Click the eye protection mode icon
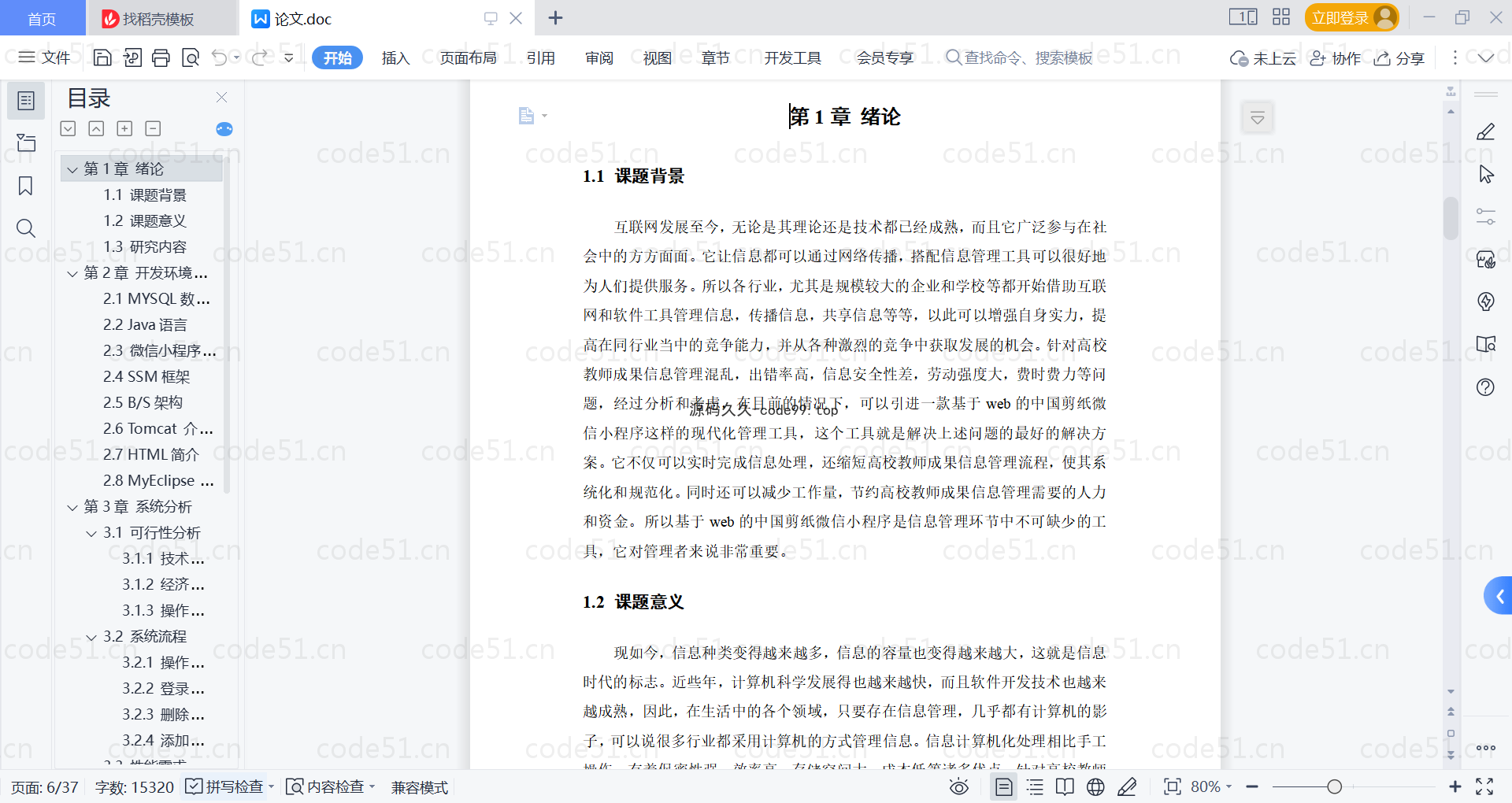The height and width of the screenshot is (803, 1512). 959,786
